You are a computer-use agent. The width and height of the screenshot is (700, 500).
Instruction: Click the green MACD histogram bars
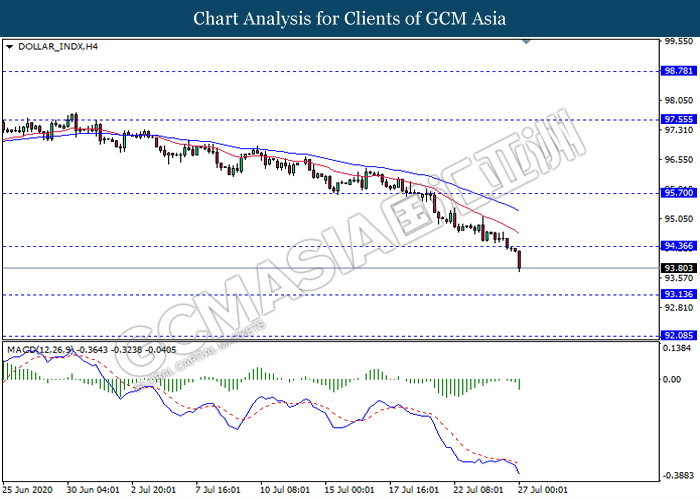coord(440,386)
